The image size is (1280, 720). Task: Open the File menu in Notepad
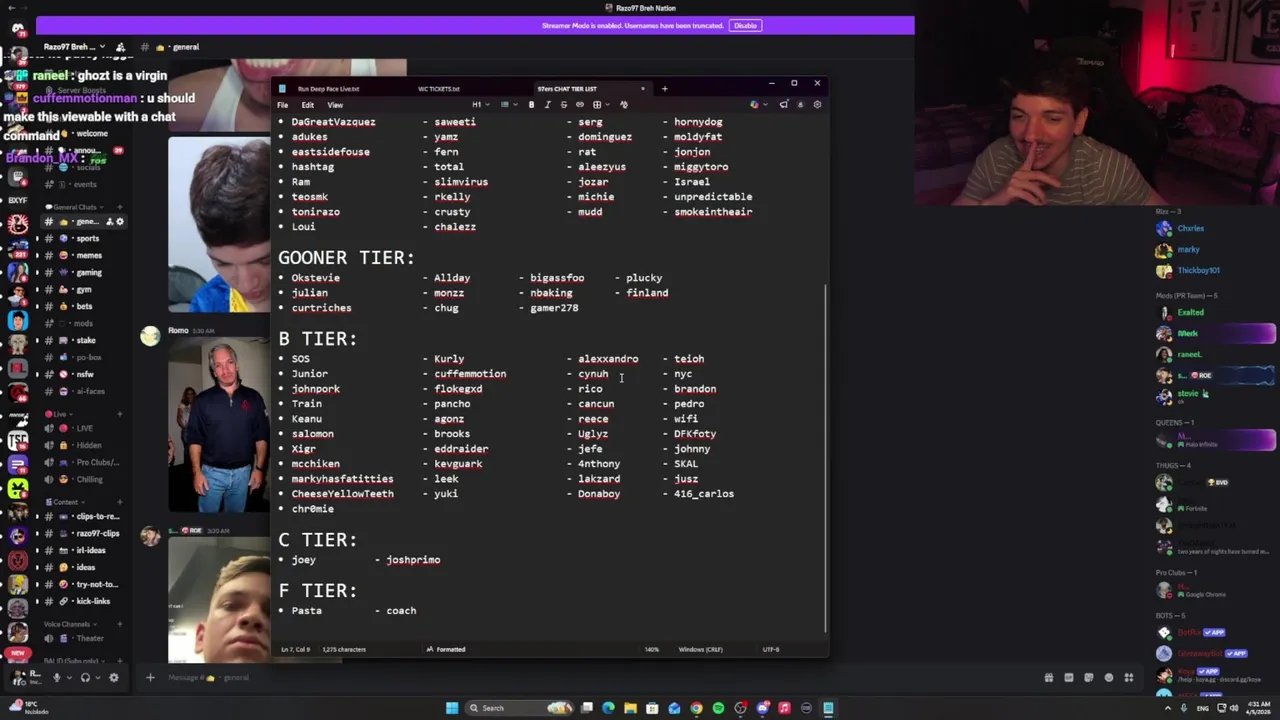pyautogui.click(x=283, y=105)
